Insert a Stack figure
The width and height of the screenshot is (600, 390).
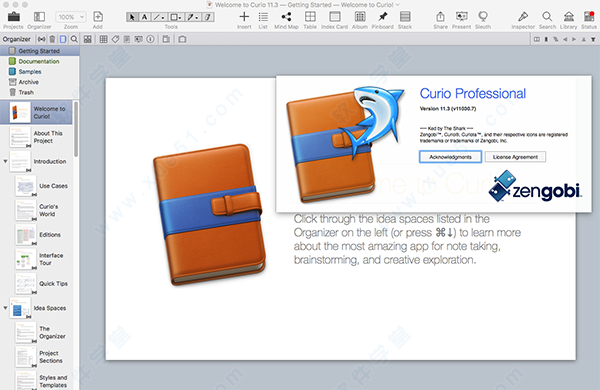click(405, 20)
